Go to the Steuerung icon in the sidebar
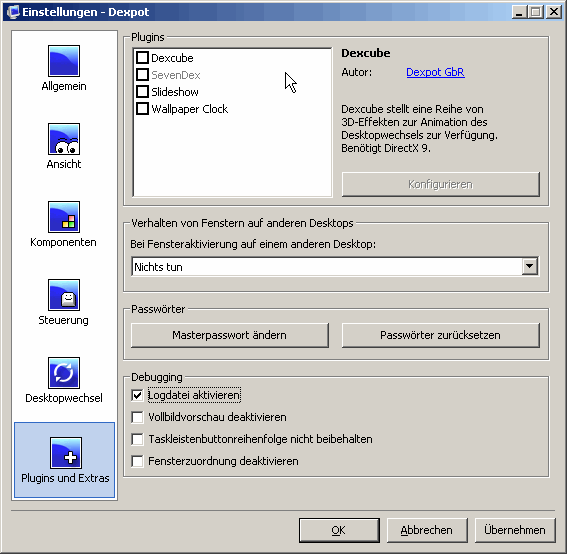This screenshot has width=567, height=554. tap(64, 295)
